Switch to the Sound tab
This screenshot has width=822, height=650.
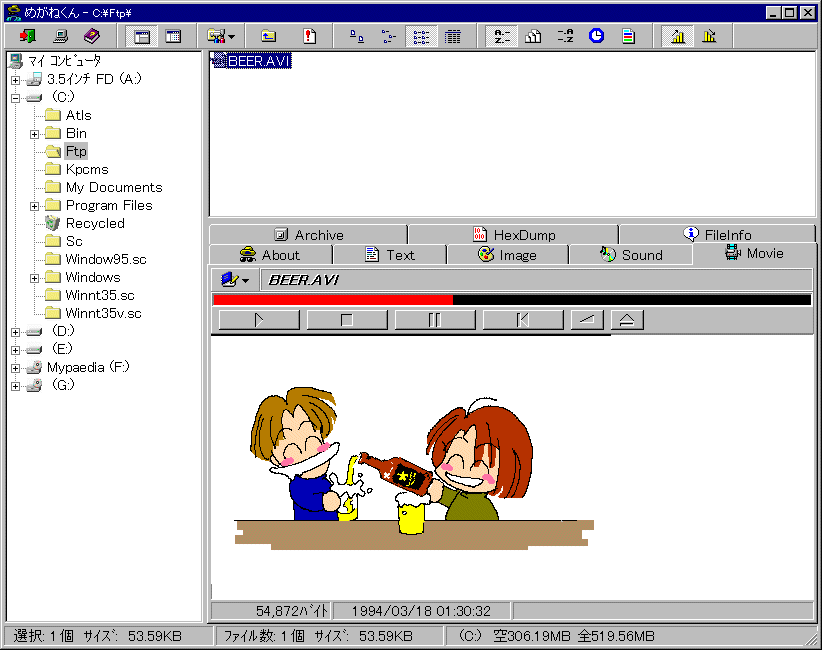[x=631, y=255]
